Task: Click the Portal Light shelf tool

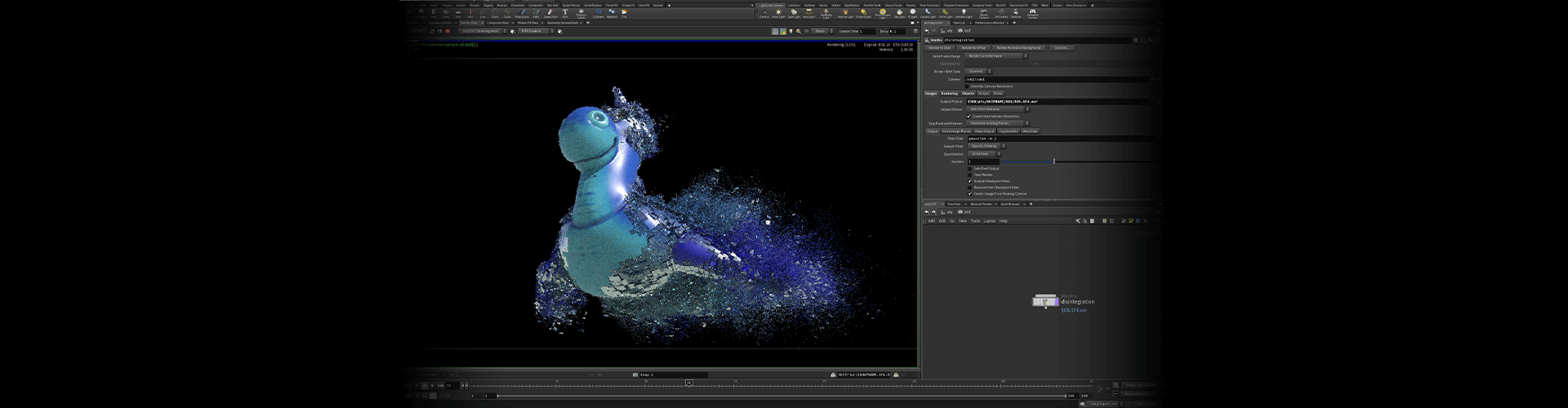Action: click(945, 13)
